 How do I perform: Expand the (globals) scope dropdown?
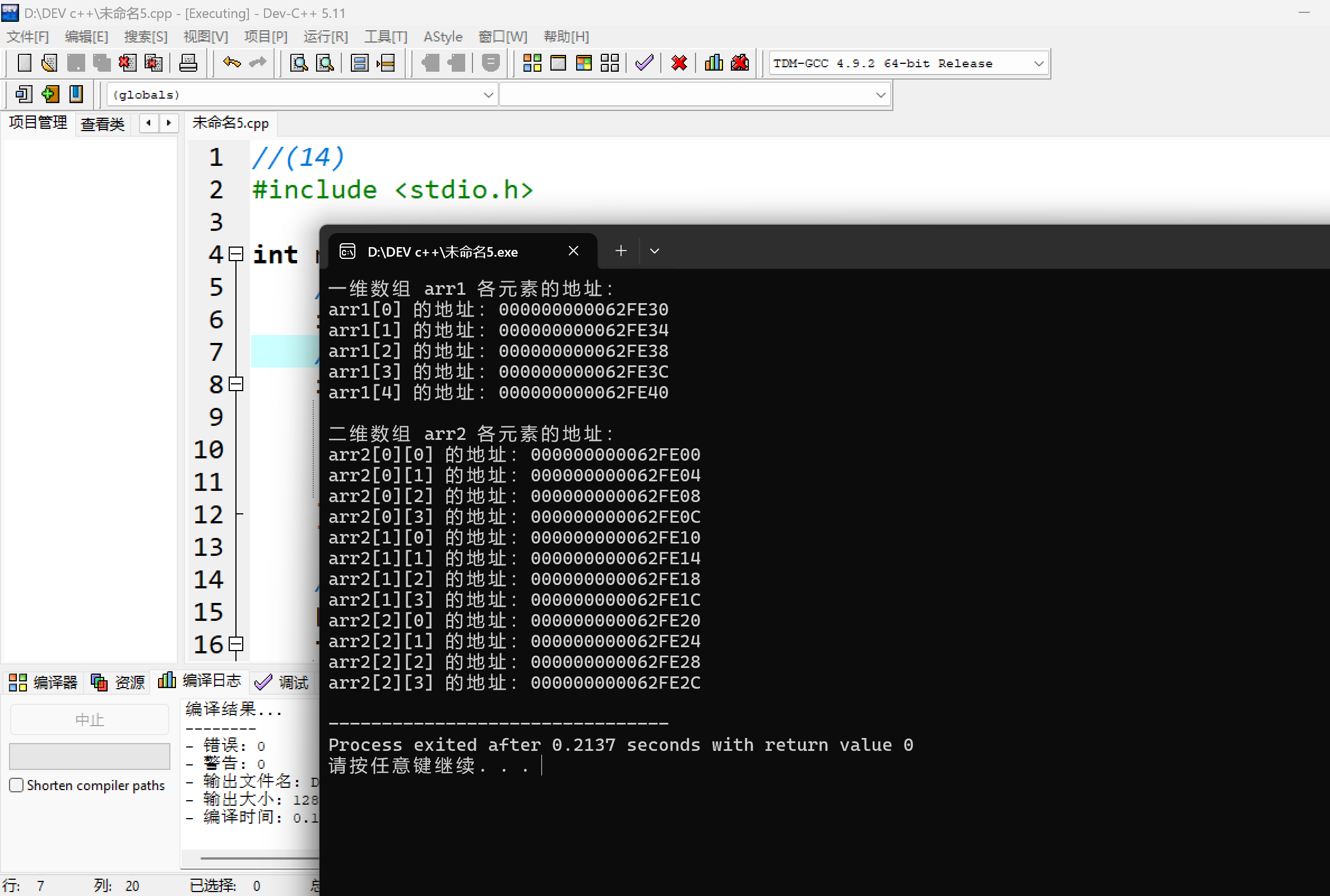click(488, 95)
